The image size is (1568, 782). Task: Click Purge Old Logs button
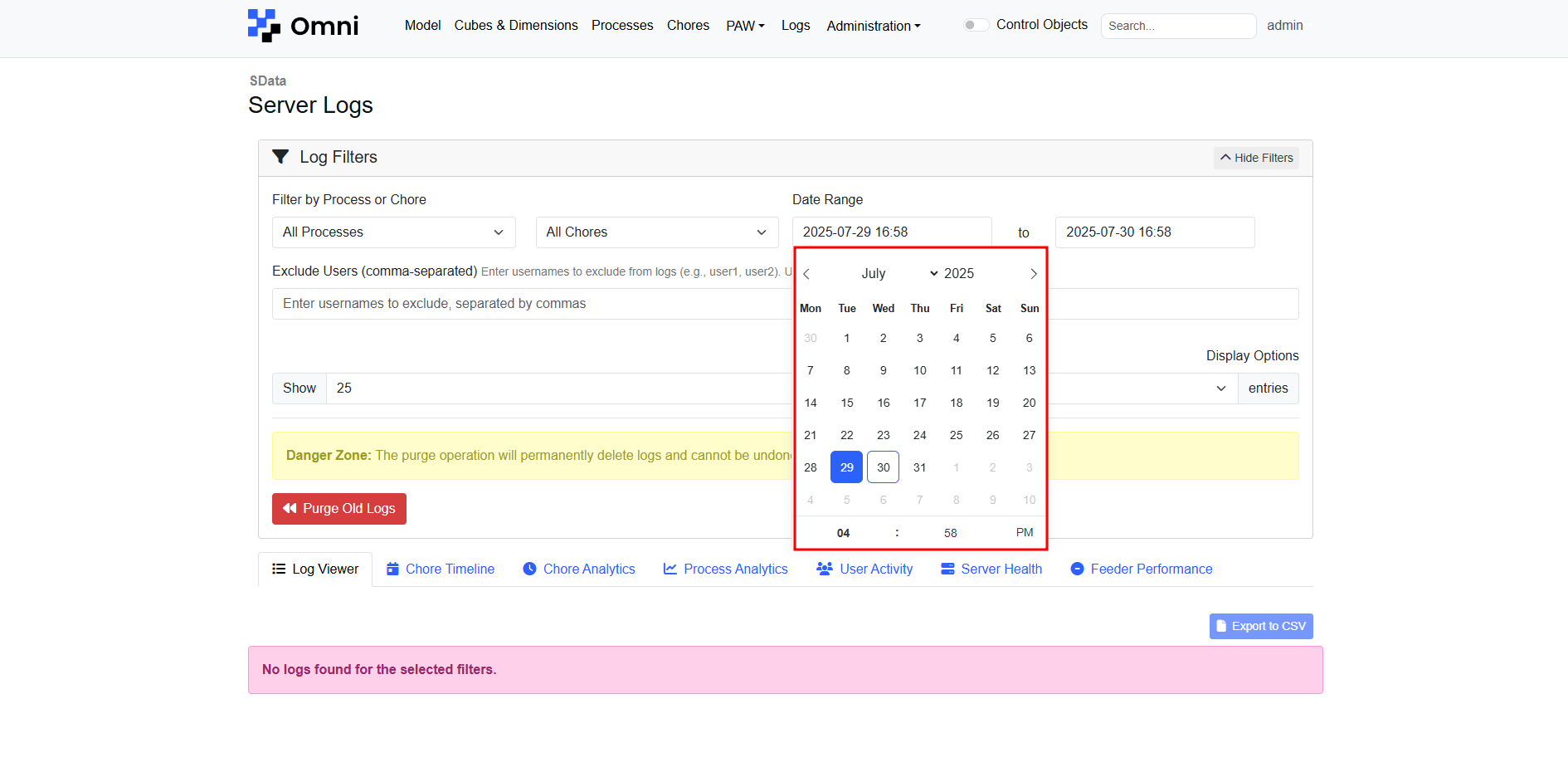click(339, 509)
